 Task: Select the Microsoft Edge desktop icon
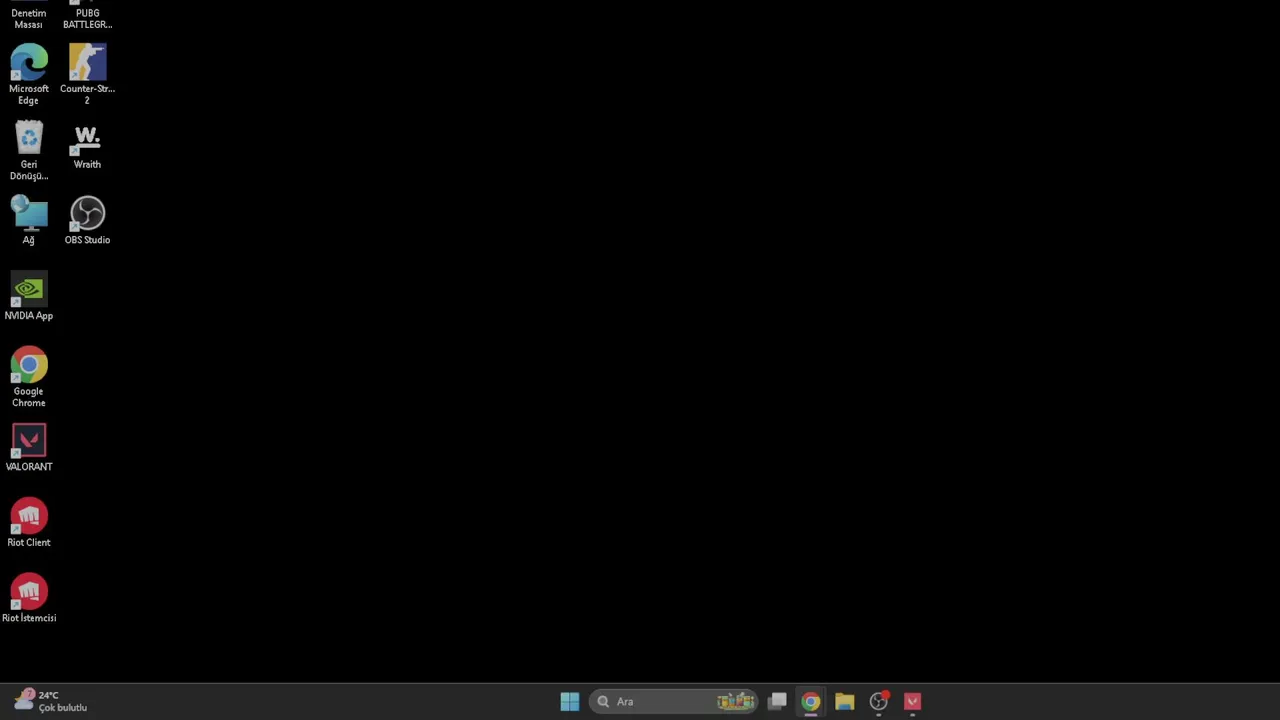pyautogui.click(x=28, y=75)
